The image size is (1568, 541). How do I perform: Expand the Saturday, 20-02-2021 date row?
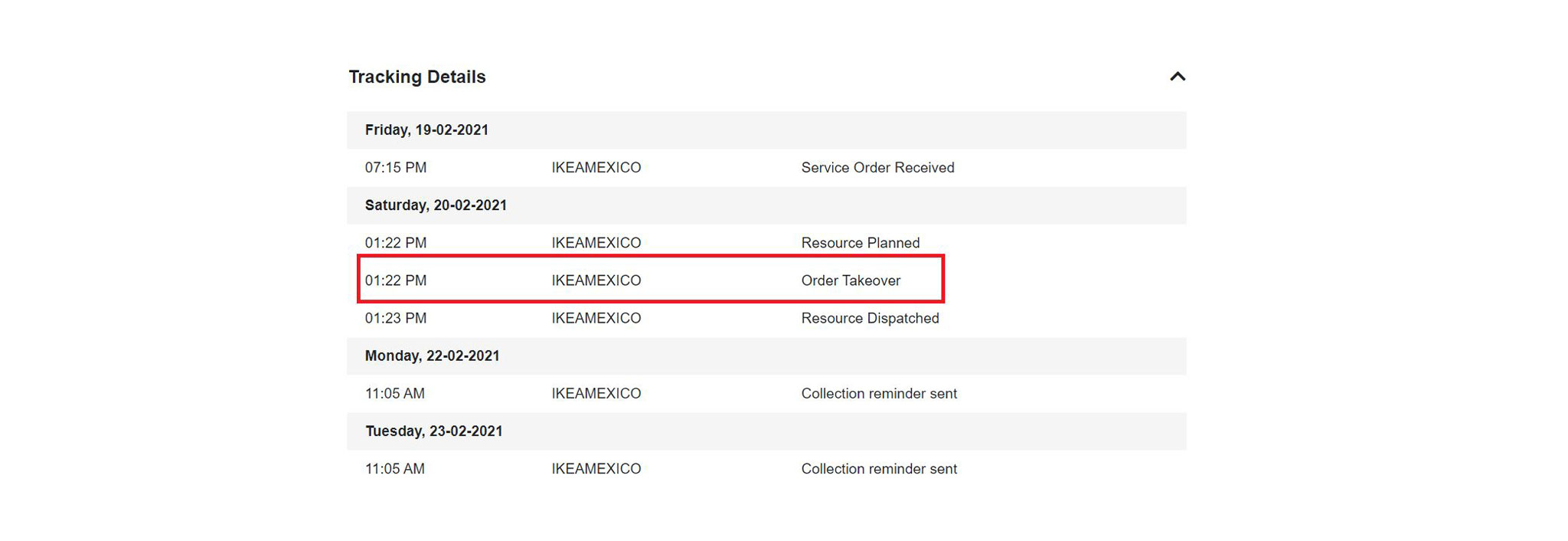pyautogui.click(x=436, y=205)
